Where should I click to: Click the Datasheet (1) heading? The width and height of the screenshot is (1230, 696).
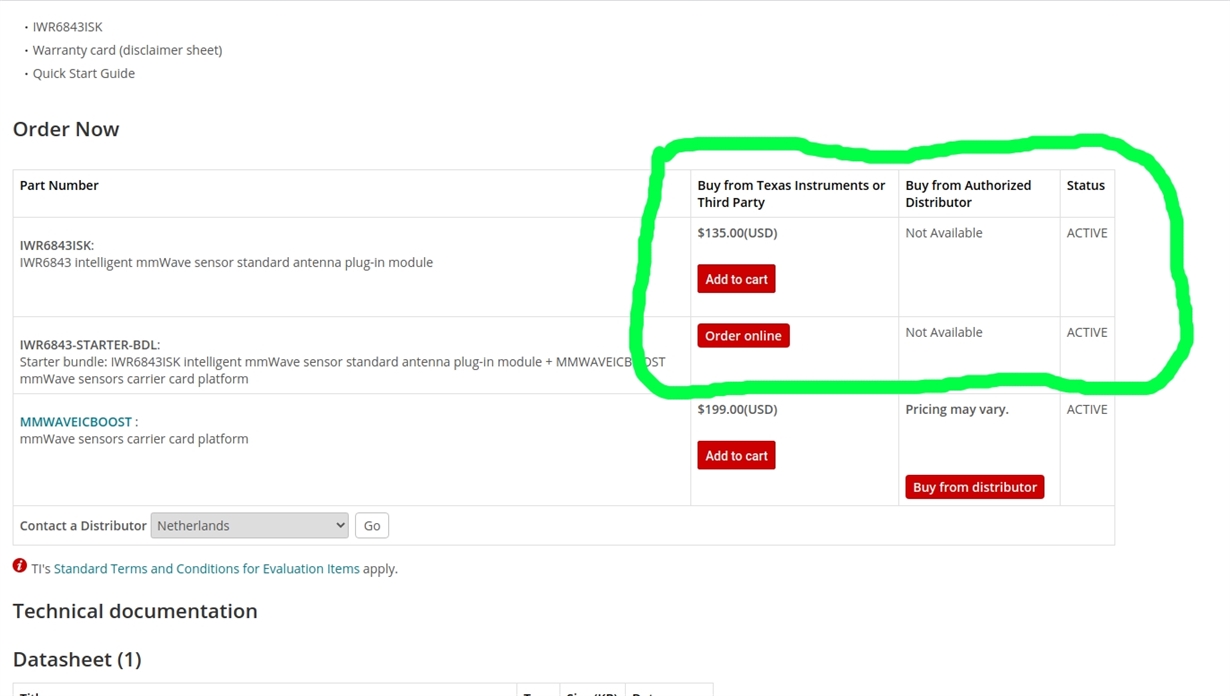[77, 659]
